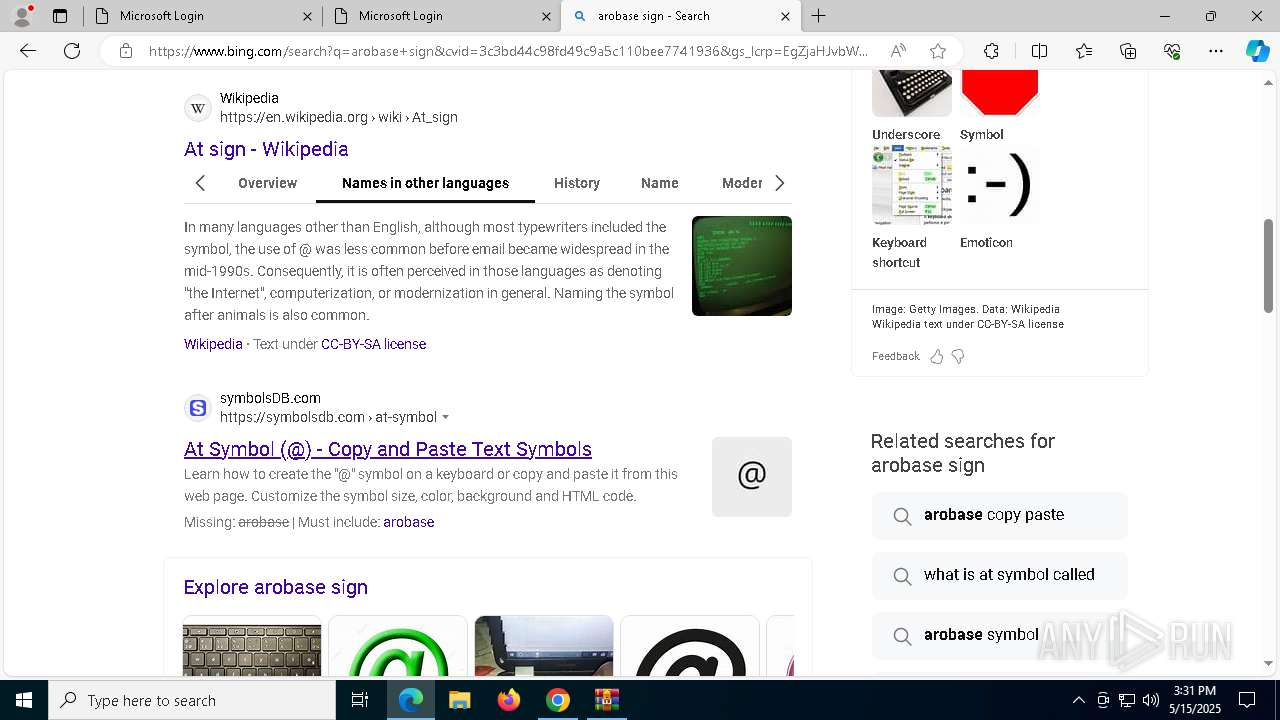Open green @ image in Explore
This screenshot has width=1280, height=720.
point(398,646)
